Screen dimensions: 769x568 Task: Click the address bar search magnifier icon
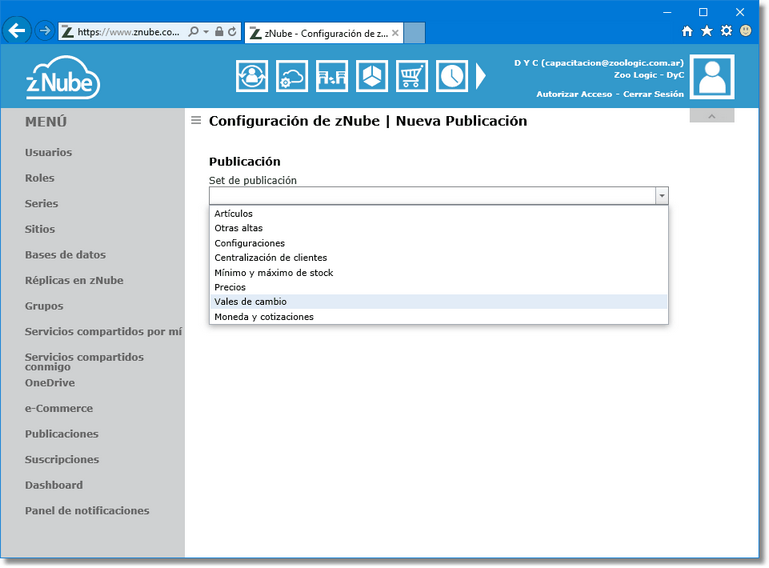pos(194,32)
